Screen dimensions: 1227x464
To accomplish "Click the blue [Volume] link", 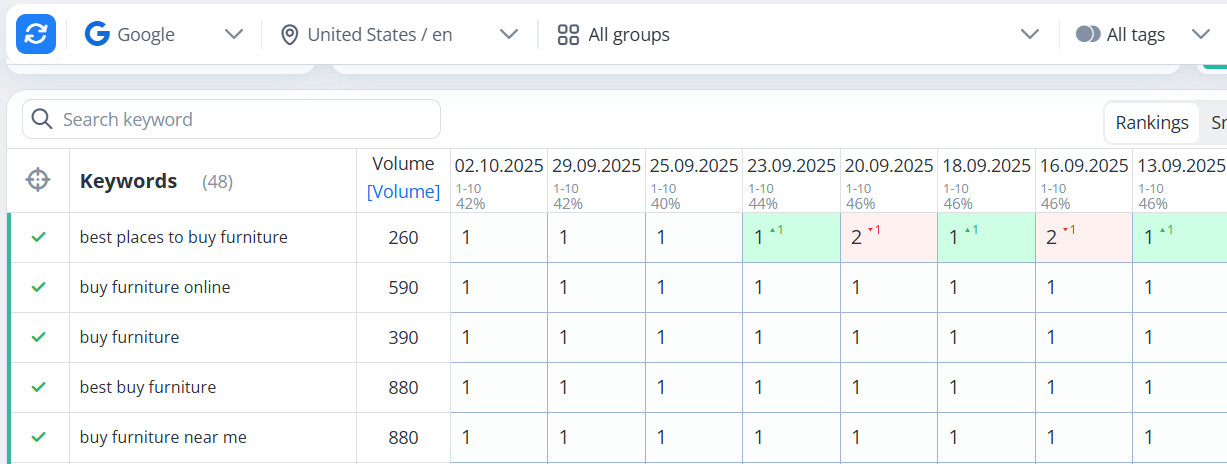I will click(403, 192).
